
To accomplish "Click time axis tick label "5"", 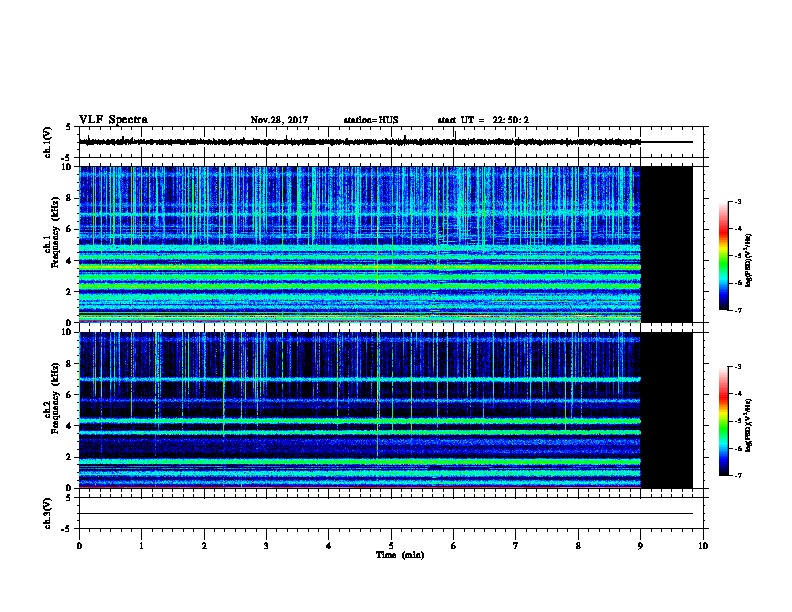I will tap(391, 545).
